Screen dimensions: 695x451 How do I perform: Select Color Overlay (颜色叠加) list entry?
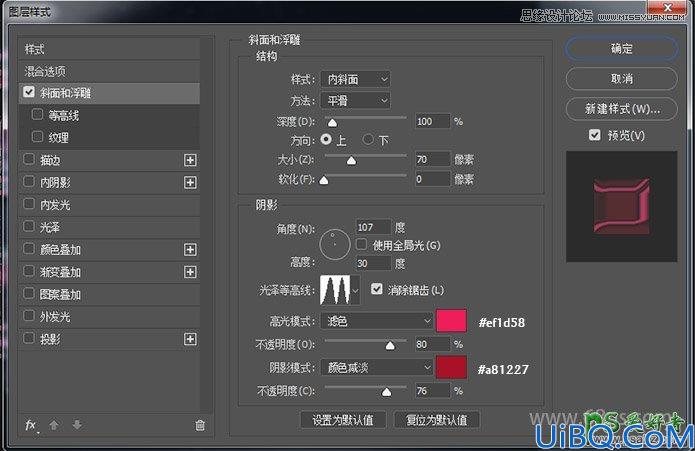(109, 250)
